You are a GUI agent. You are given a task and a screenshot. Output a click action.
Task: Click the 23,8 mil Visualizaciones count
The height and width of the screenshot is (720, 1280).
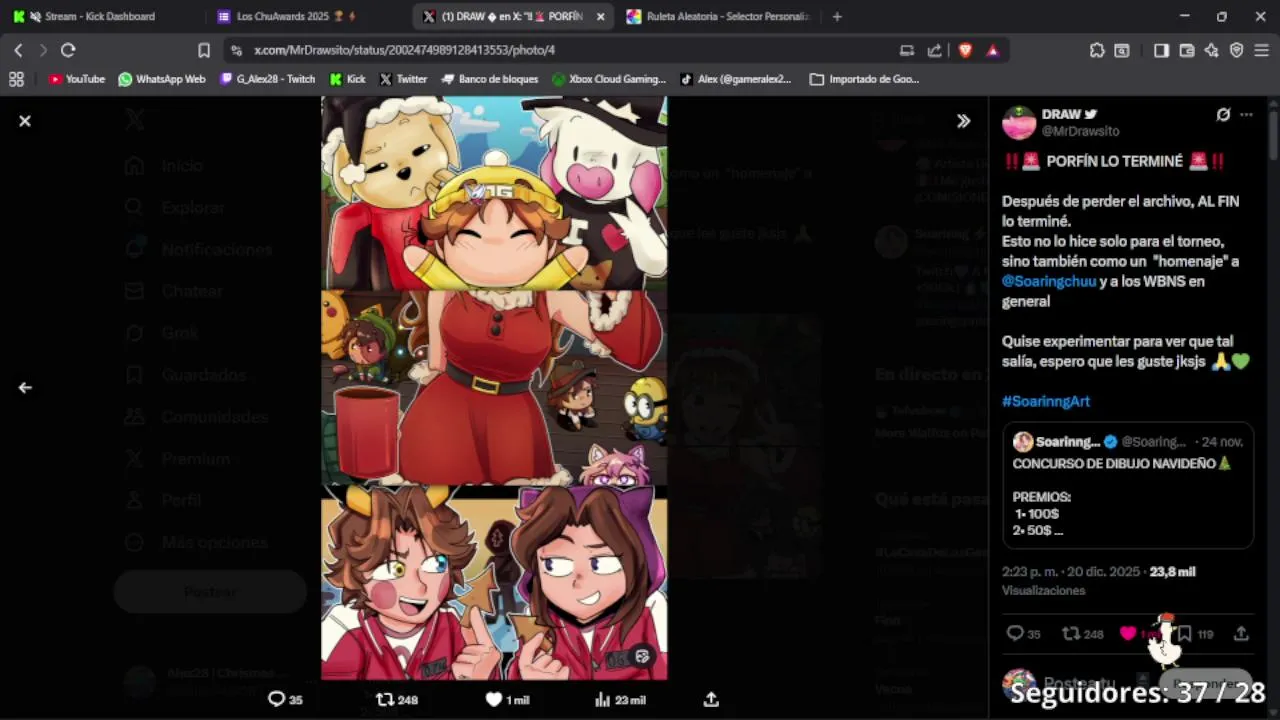pyautogui.click(x=1099, y=581)
